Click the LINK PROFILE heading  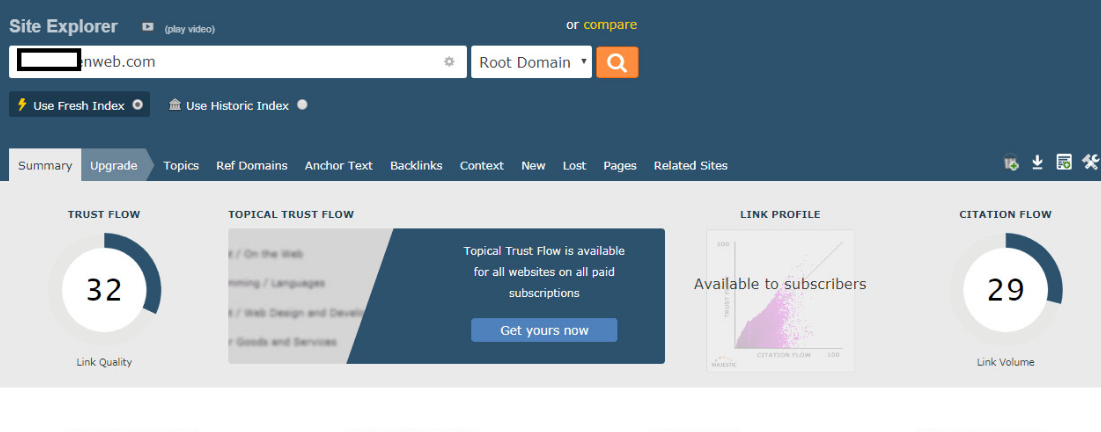click(780, 214)
